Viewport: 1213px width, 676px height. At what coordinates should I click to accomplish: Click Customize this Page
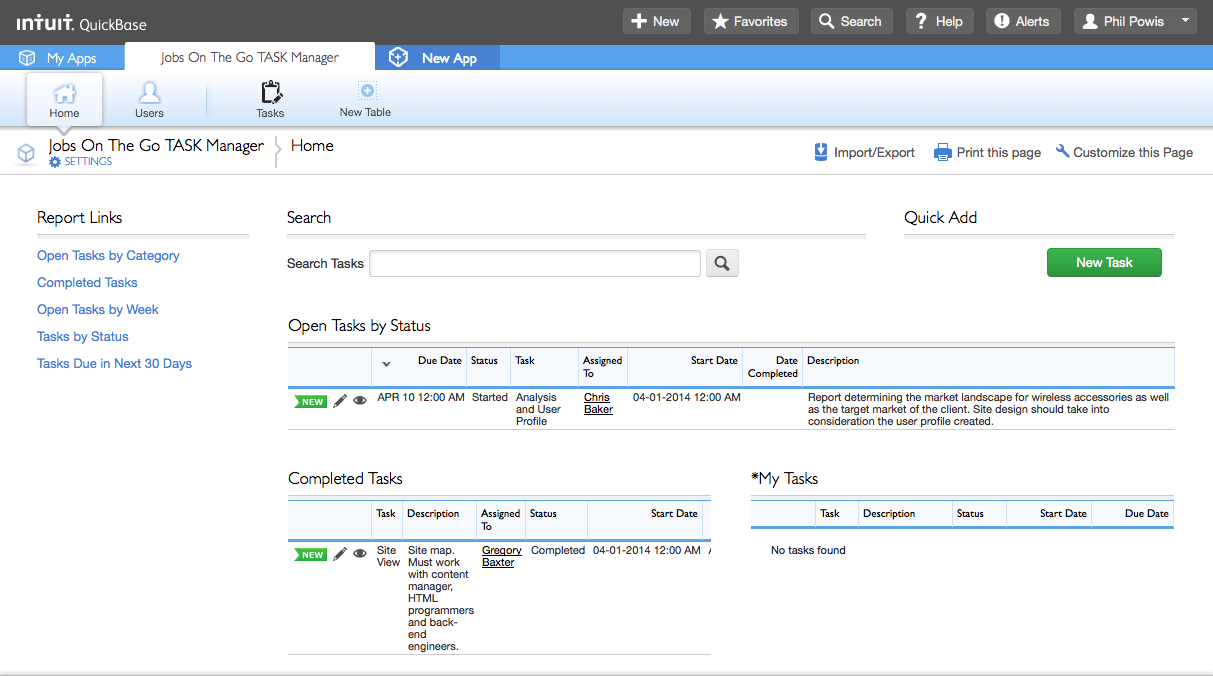[x=1124, y=152]
